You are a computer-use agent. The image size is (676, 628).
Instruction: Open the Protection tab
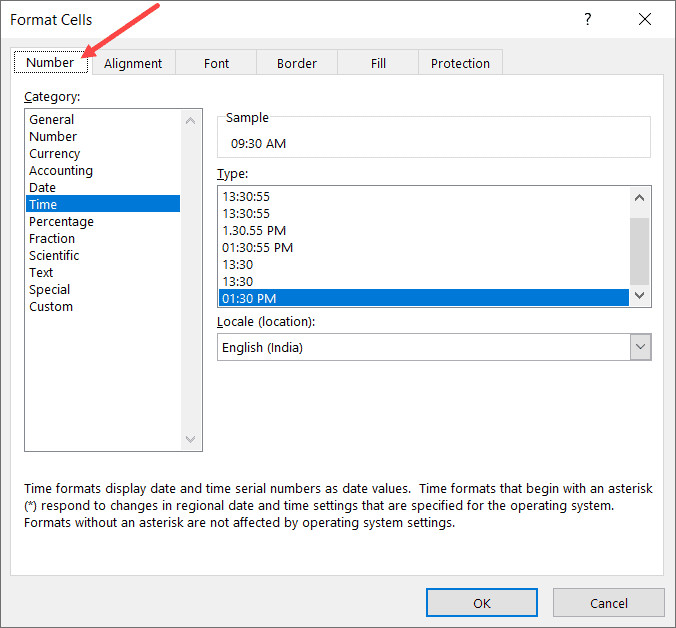[x=460, y=63]
